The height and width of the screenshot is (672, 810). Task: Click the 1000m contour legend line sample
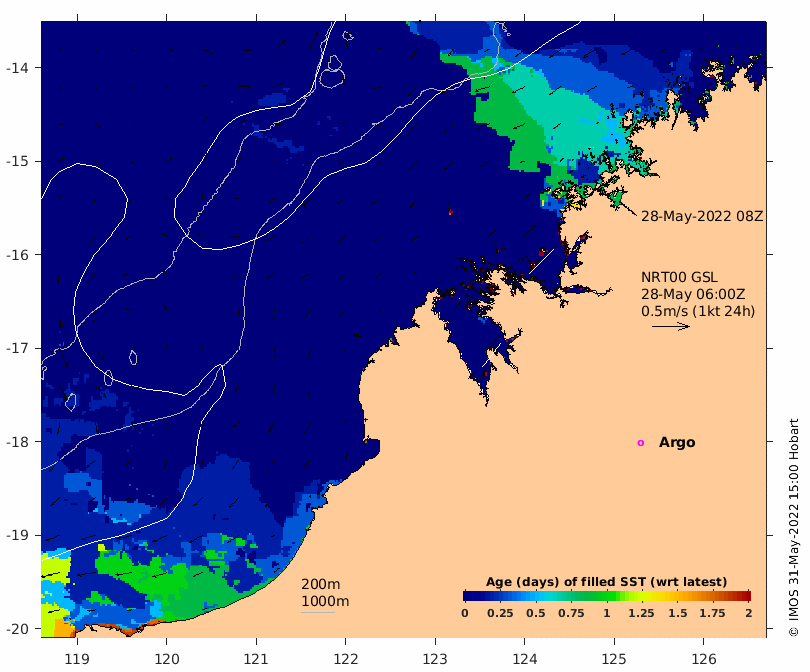[x=318, y=613]
